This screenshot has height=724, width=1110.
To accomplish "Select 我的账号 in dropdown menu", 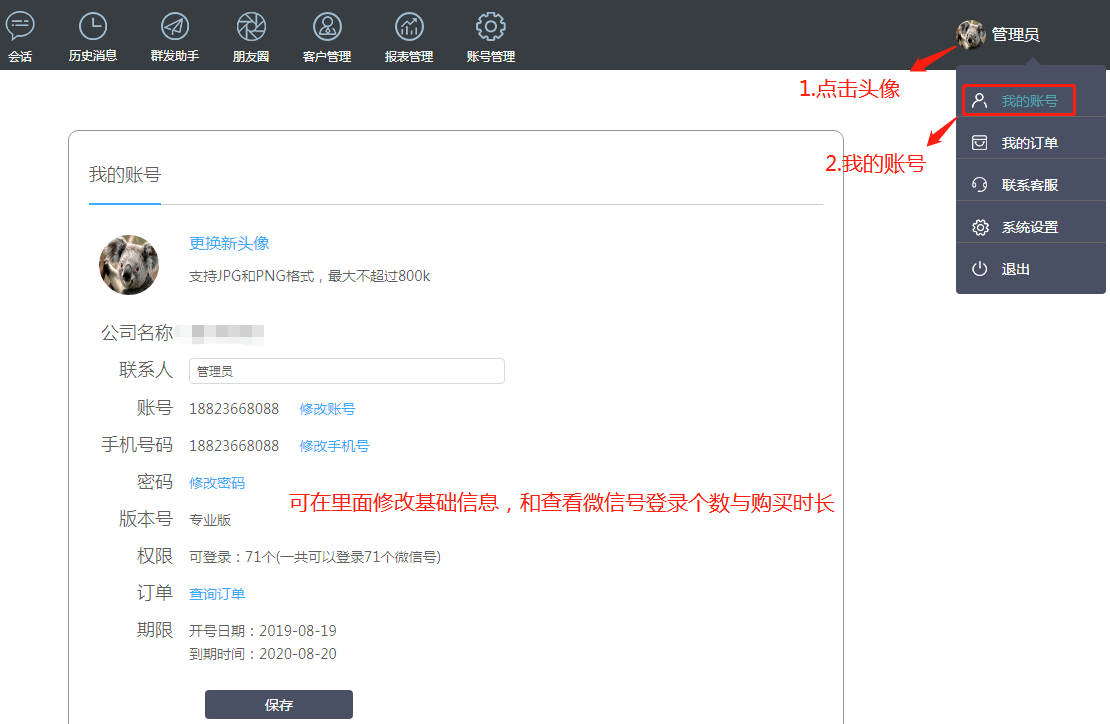I will (1030, 100).
